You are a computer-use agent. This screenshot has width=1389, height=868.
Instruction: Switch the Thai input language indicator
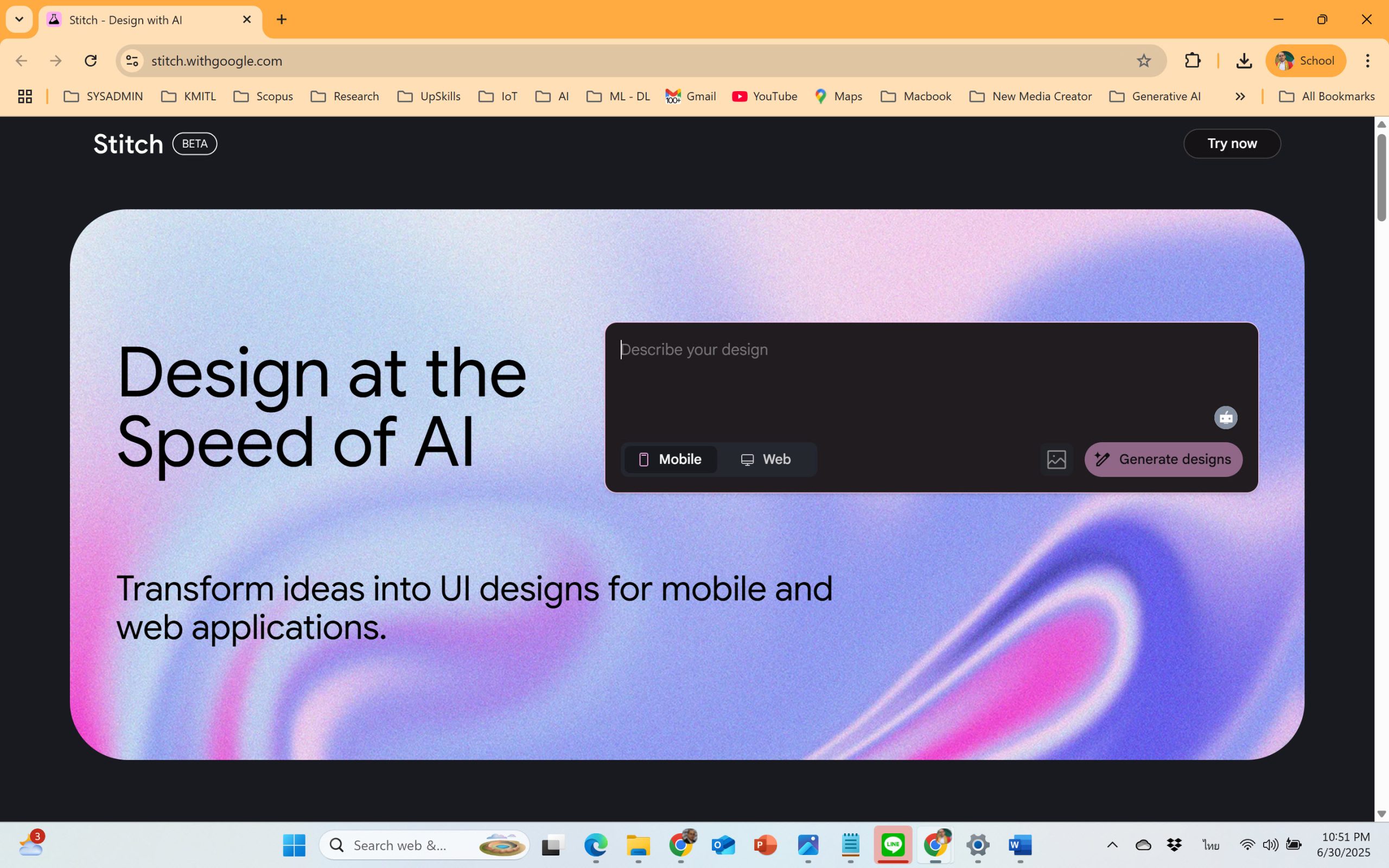tap(1211, 845)
